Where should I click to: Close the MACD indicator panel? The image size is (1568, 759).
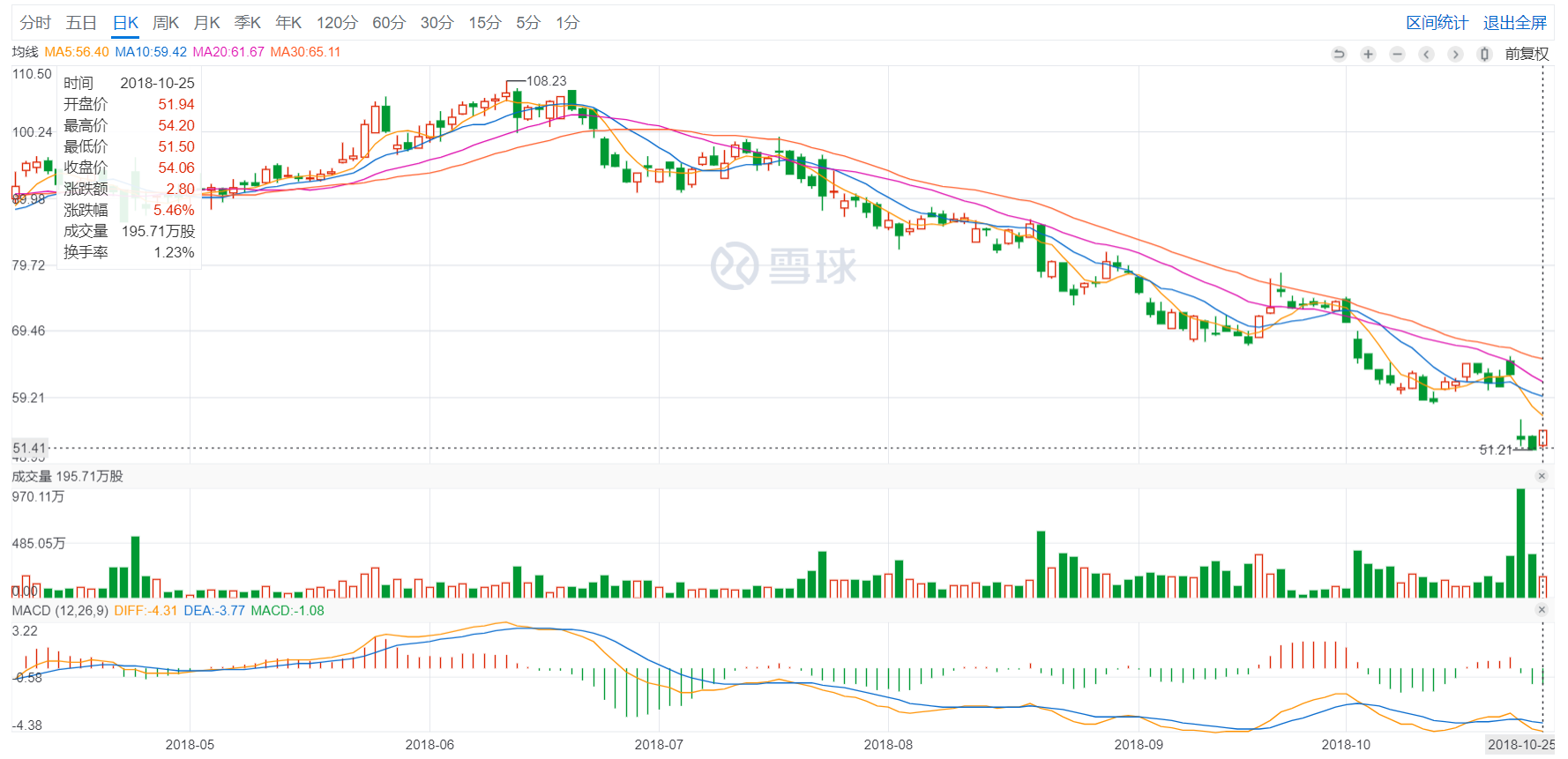[x=1542, y=610]
